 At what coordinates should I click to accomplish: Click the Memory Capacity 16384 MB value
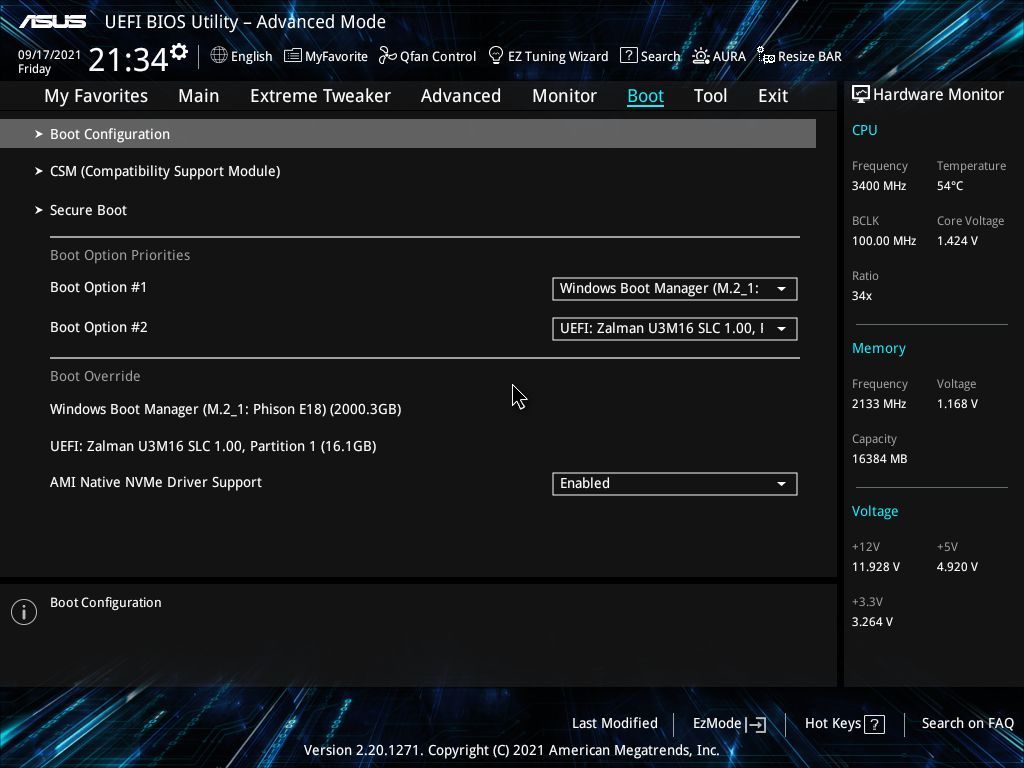tap(879, 459)
